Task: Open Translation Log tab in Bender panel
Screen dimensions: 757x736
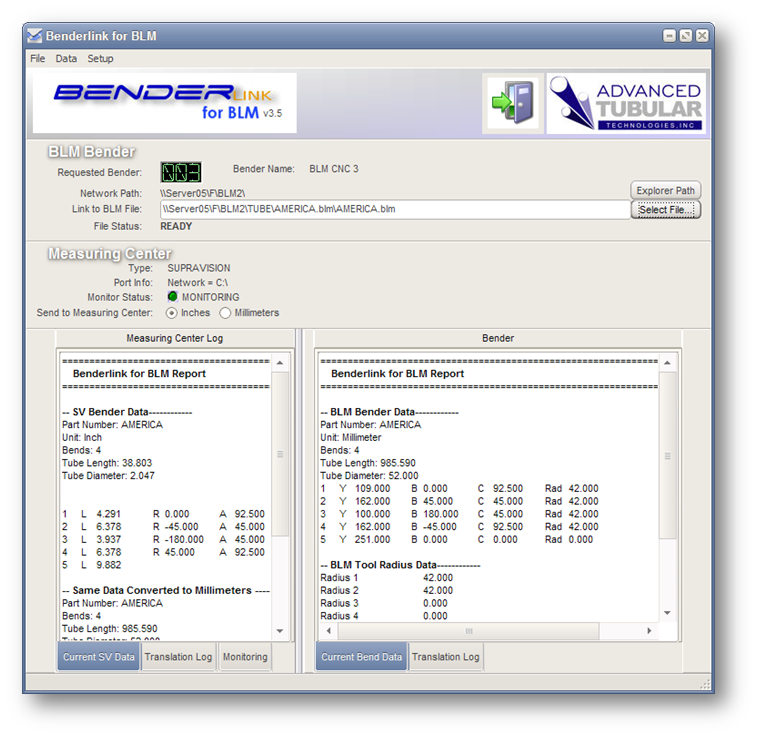Action: pyautogui.click(x=445, y=657)
